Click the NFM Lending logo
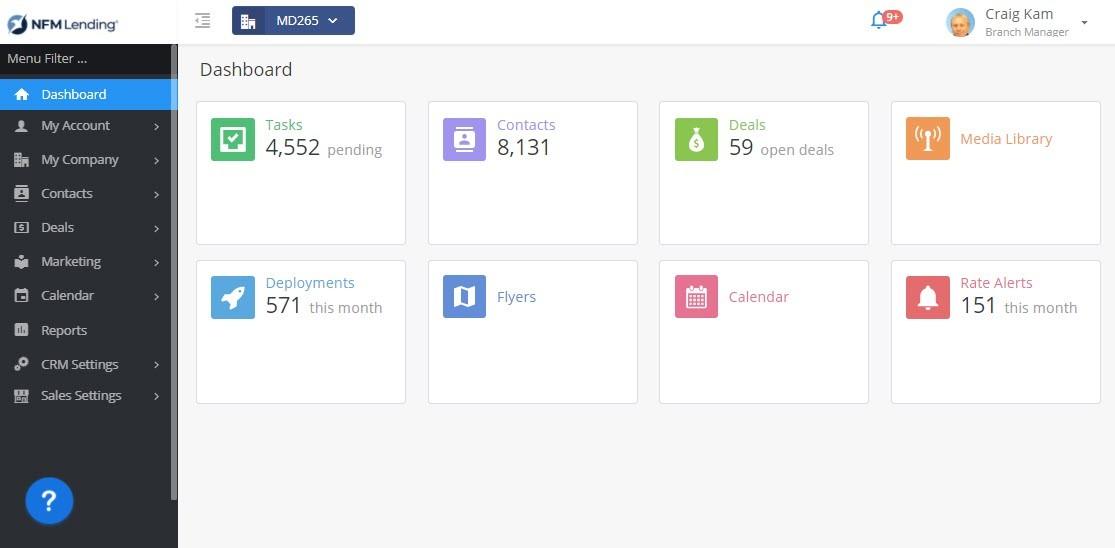Image resolution: width=1115 pixels, height=548 pixels. click(63, 24)
